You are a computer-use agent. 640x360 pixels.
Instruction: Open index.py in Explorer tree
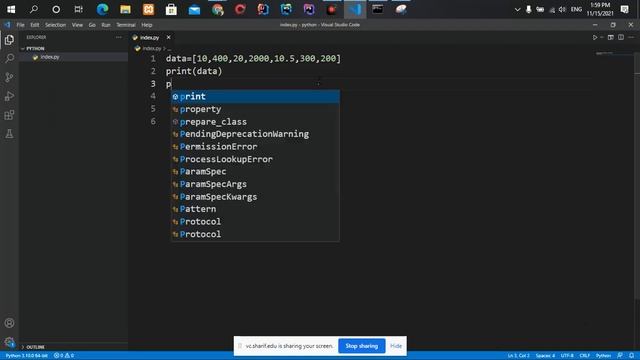73,57
